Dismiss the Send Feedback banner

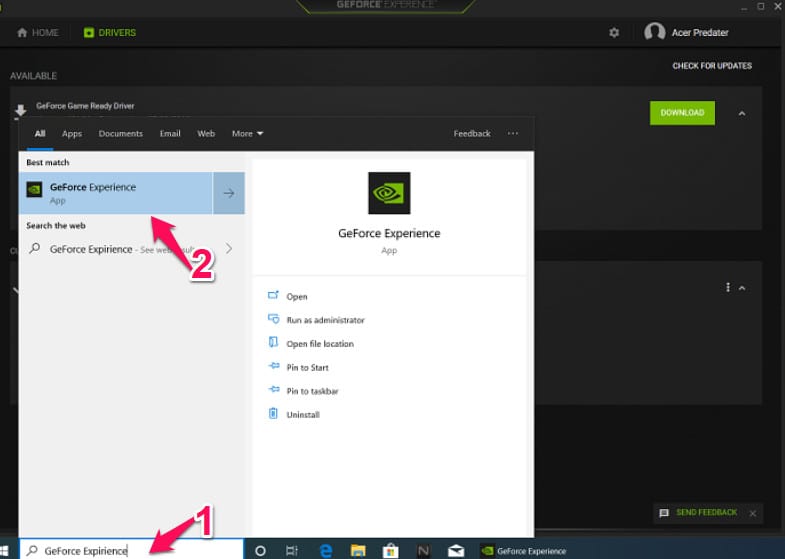pos(752,513)
